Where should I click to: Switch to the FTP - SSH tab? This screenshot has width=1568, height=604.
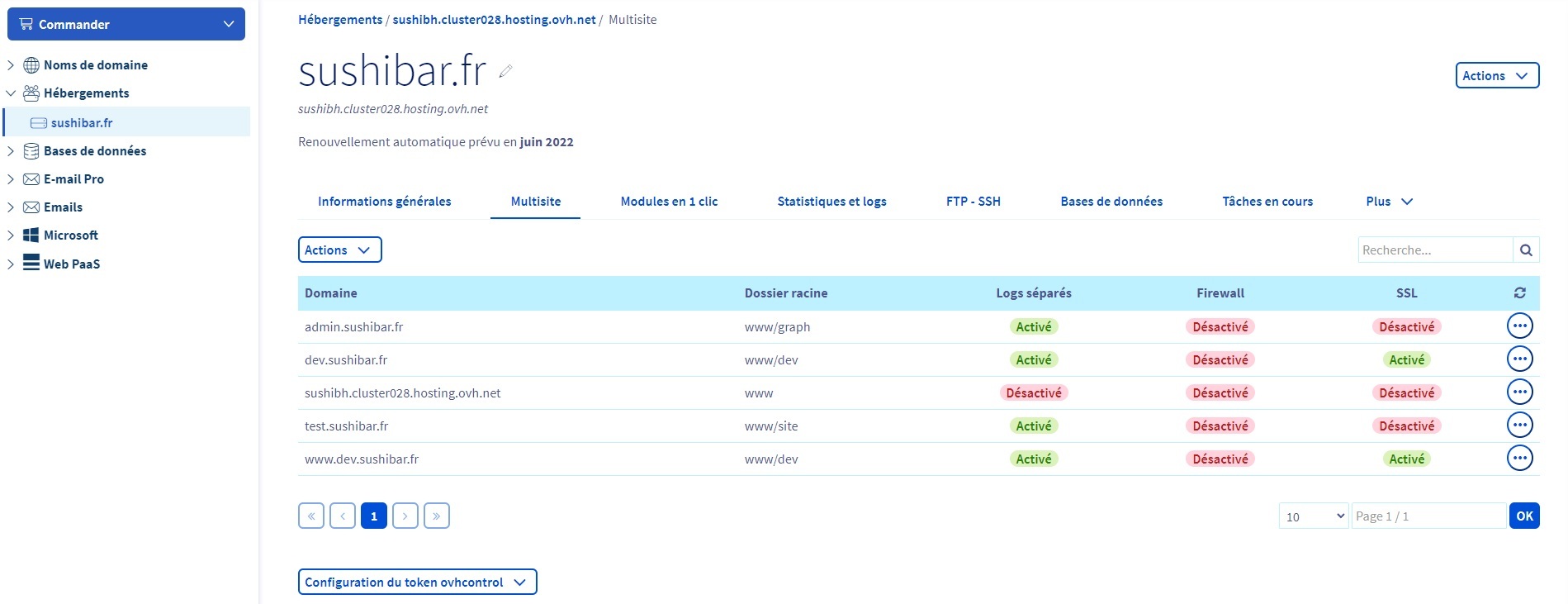click(973, 202)
